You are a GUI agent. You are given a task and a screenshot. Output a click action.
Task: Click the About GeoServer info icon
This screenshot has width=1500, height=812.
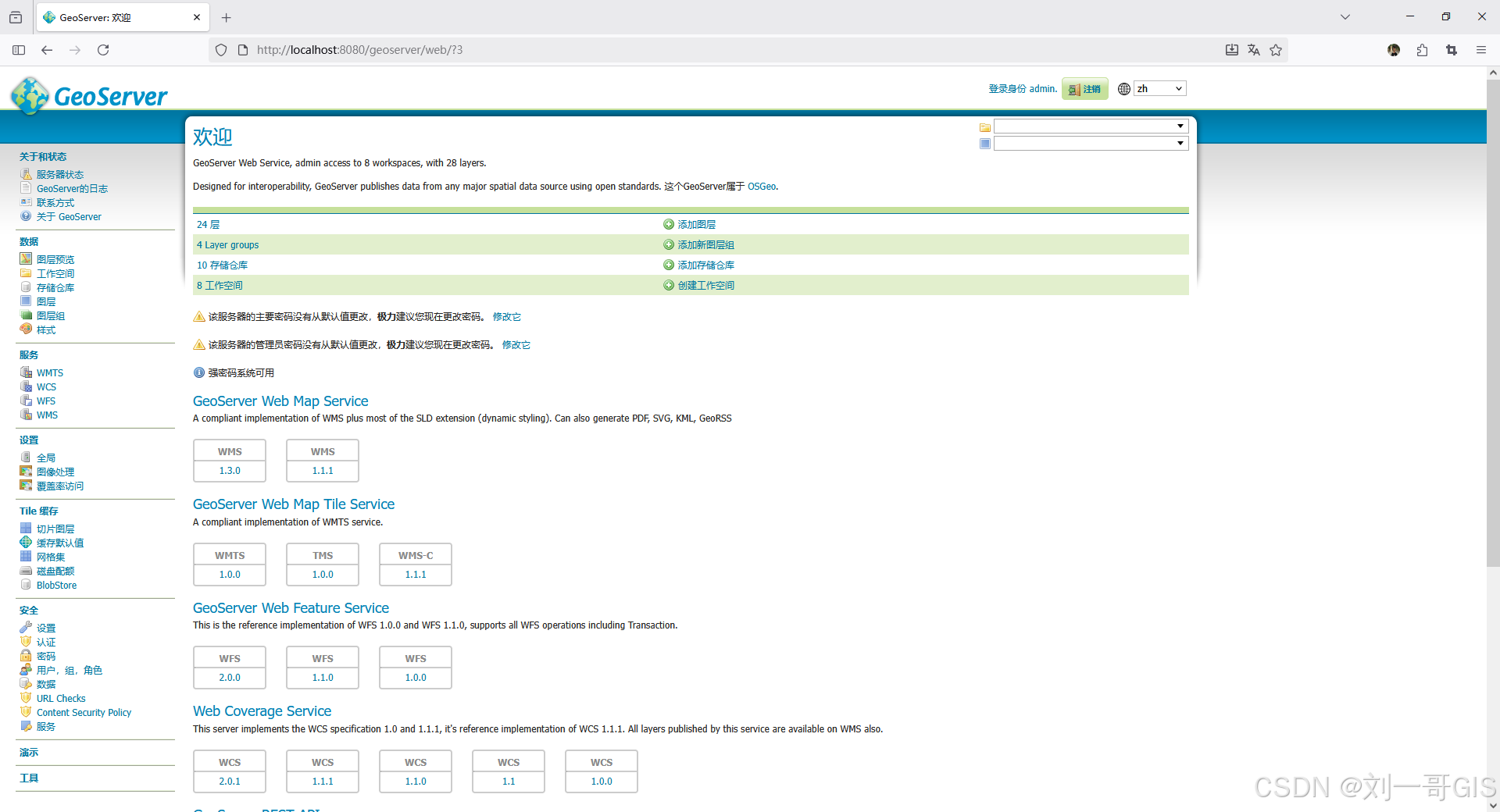26,216
